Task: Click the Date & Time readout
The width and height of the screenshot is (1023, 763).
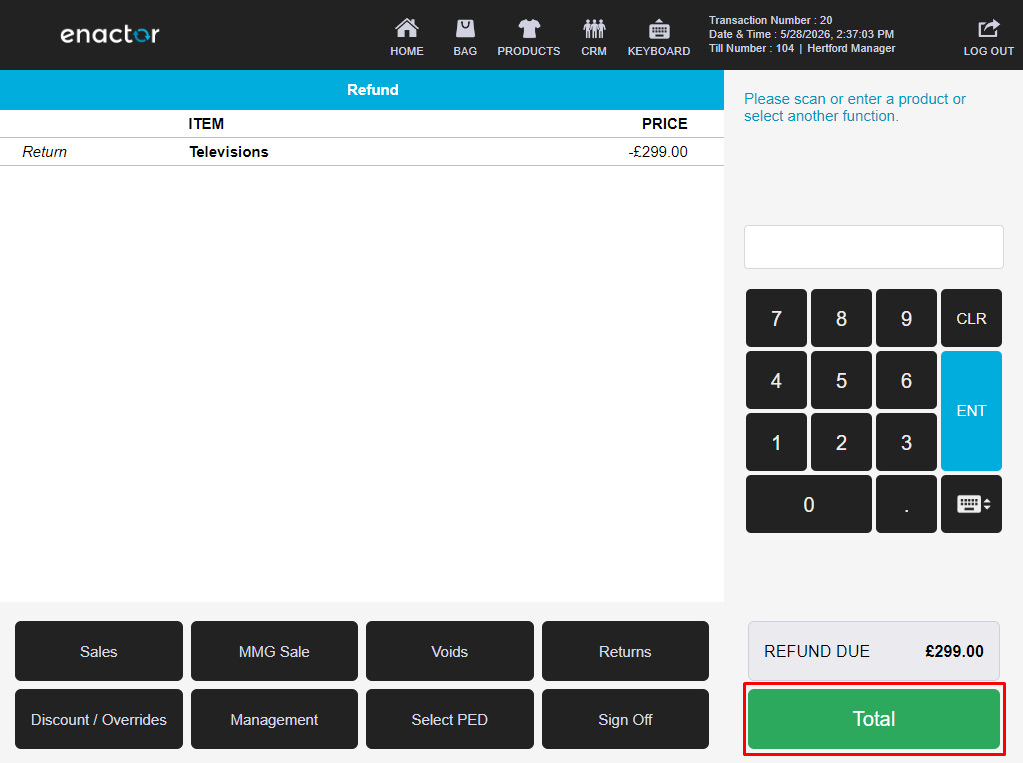Action: click(801, 34)
